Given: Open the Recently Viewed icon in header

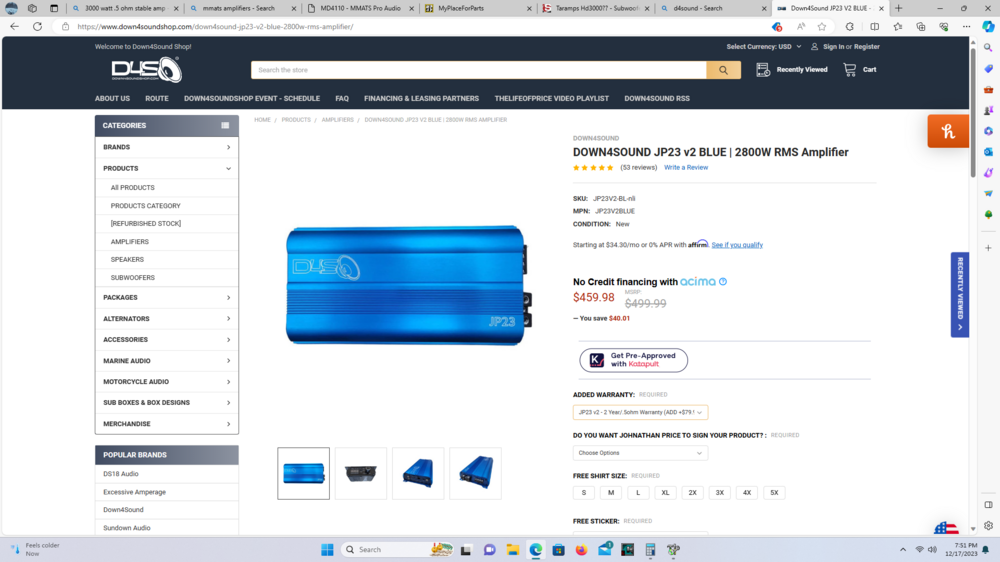Looking at the screenshot, I should (763, 70).
